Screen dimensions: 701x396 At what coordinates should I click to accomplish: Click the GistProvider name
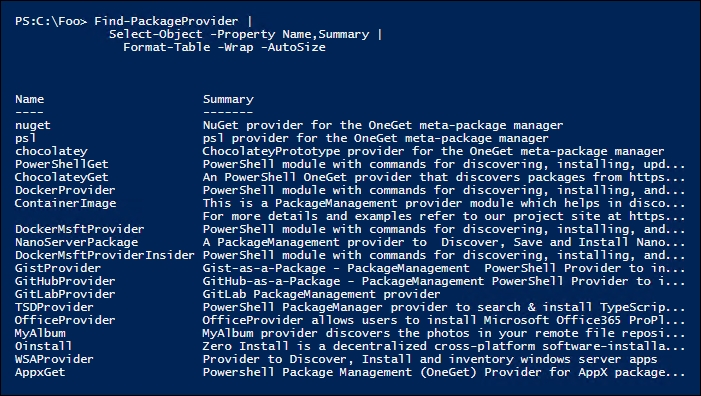[58, 268]
